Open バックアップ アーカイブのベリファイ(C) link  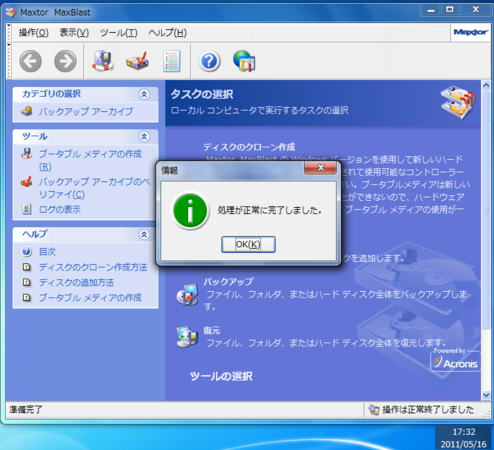(x=95, y=188)
